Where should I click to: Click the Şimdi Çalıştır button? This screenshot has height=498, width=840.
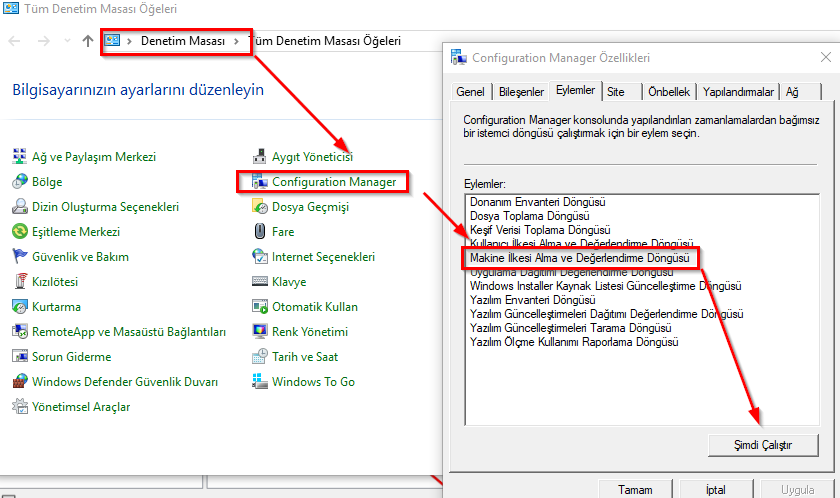pyautogui.click(x=763, y=445)
